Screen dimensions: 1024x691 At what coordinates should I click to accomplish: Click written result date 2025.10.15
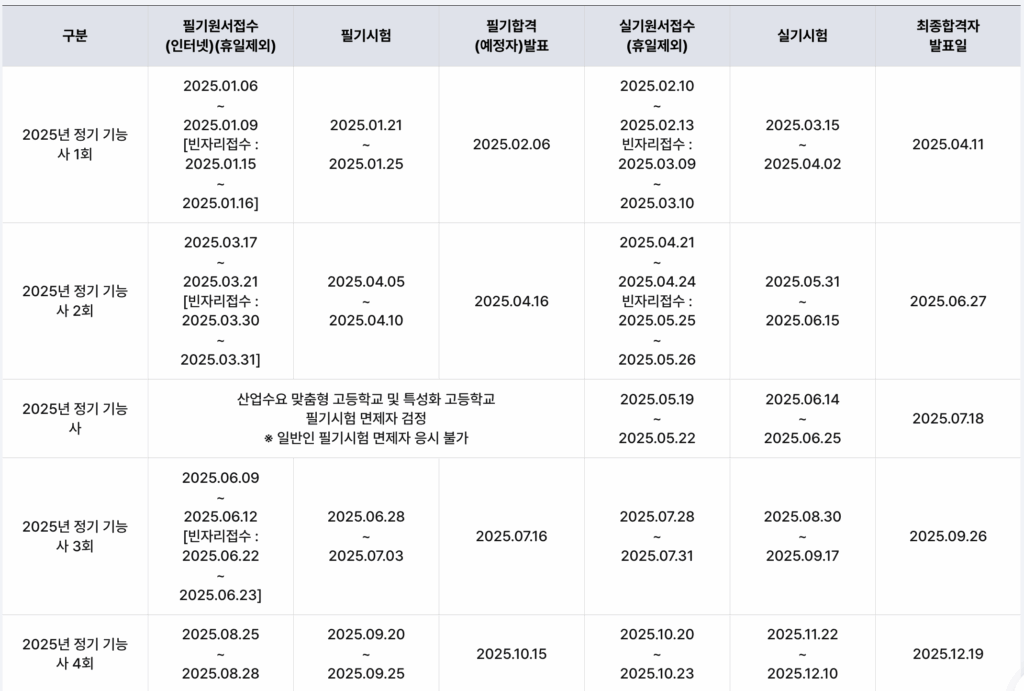pyautogui.click(x=511, y=654)
